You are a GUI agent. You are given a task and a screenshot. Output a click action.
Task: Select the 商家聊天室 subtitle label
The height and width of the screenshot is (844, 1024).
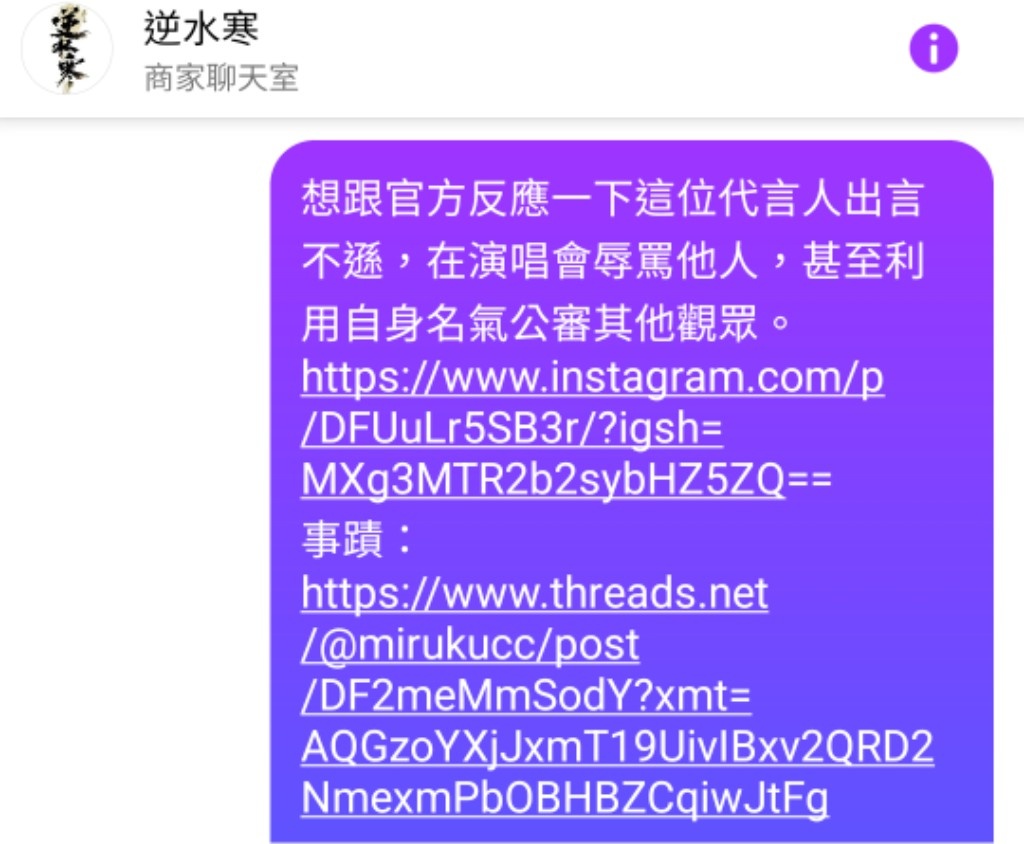pos(221,78)
